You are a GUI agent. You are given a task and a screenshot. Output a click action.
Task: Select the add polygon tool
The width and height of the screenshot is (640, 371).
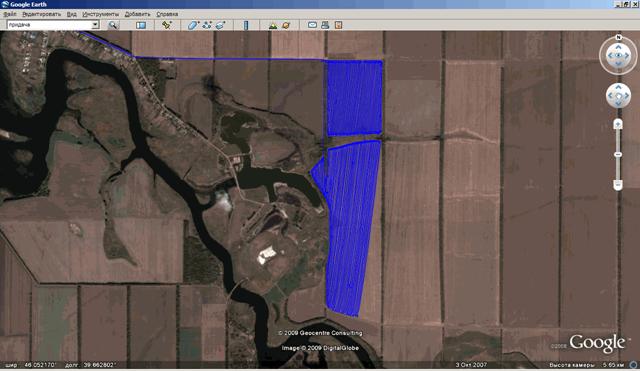193,25
